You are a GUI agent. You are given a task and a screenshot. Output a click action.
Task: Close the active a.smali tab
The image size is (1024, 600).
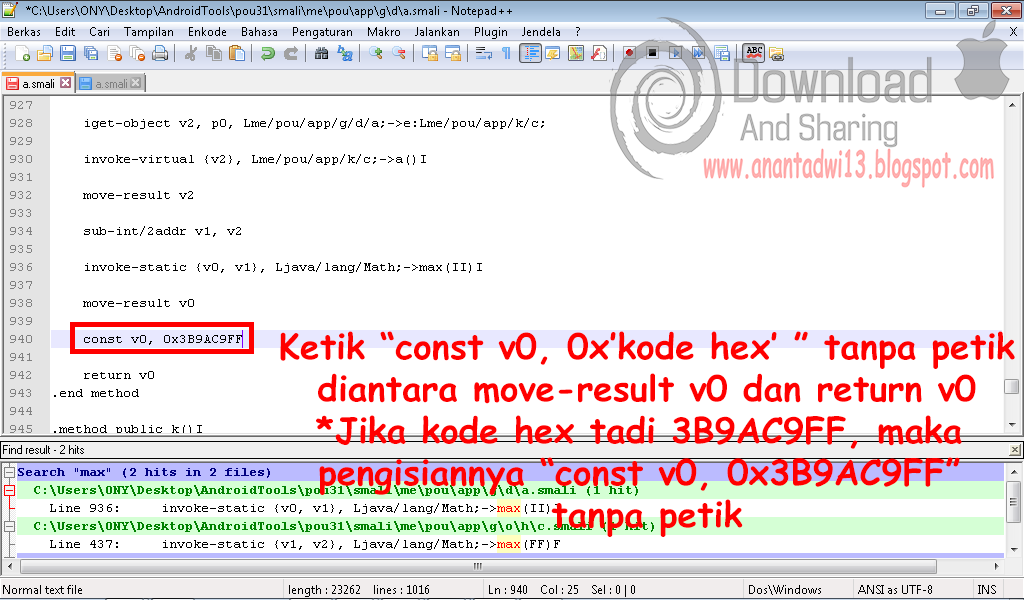coord(65,83)
